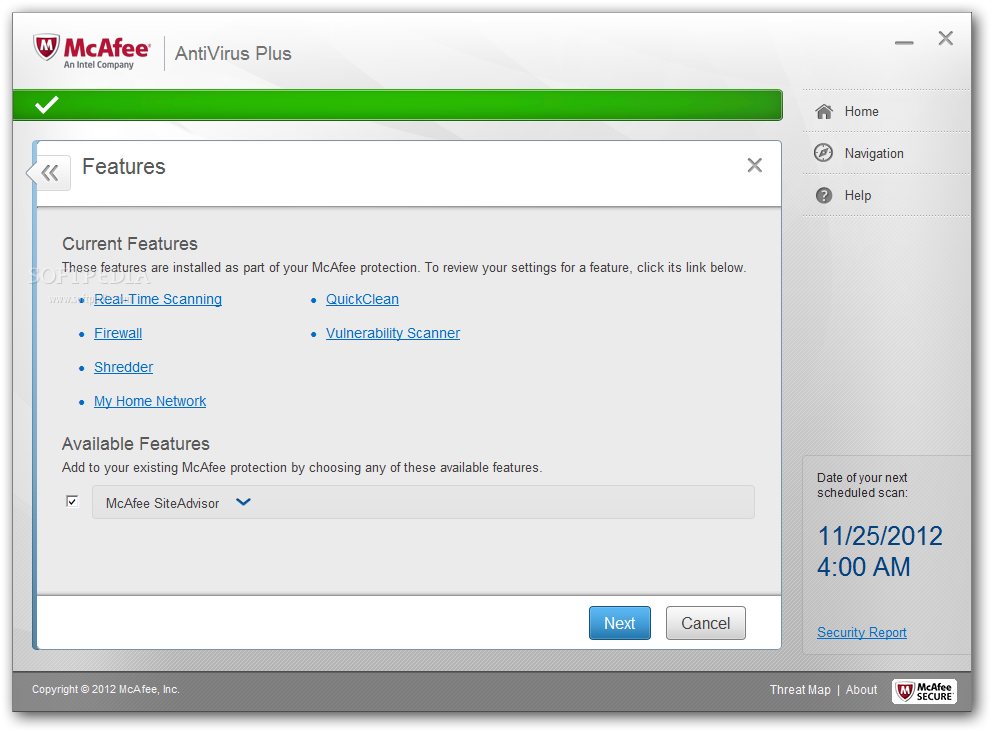Close the Features panel
992x732 pixels.
(x=754, y=165)
